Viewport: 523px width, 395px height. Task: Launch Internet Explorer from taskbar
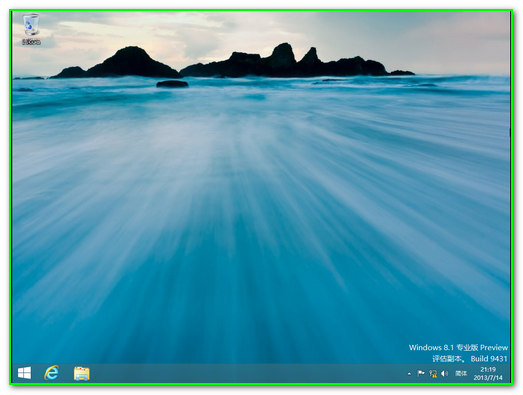(x=52, y=373)
